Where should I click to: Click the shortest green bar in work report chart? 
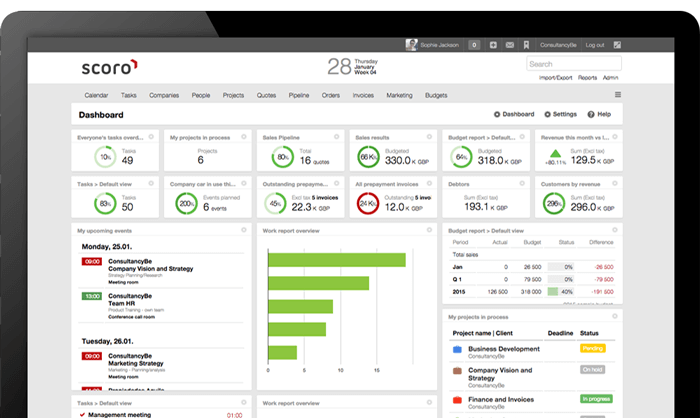(283, 352)
